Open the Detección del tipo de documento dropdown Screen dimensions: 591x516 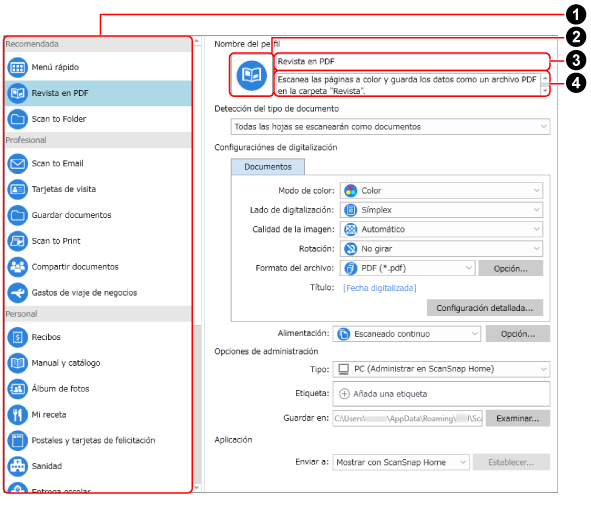[x=390, y=127]
